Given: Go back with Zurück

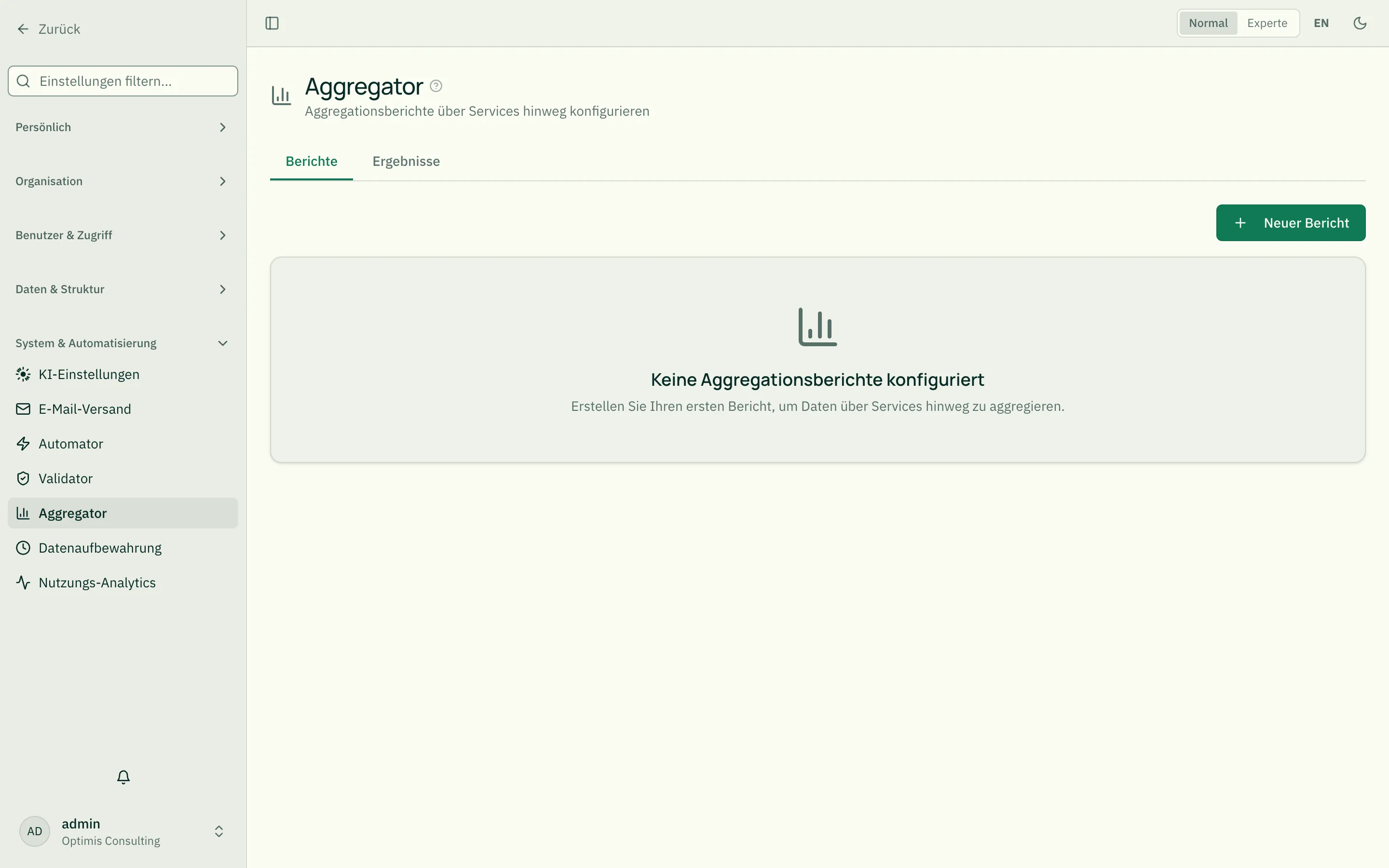Looking at the screenshot, I should click(48, 29).
